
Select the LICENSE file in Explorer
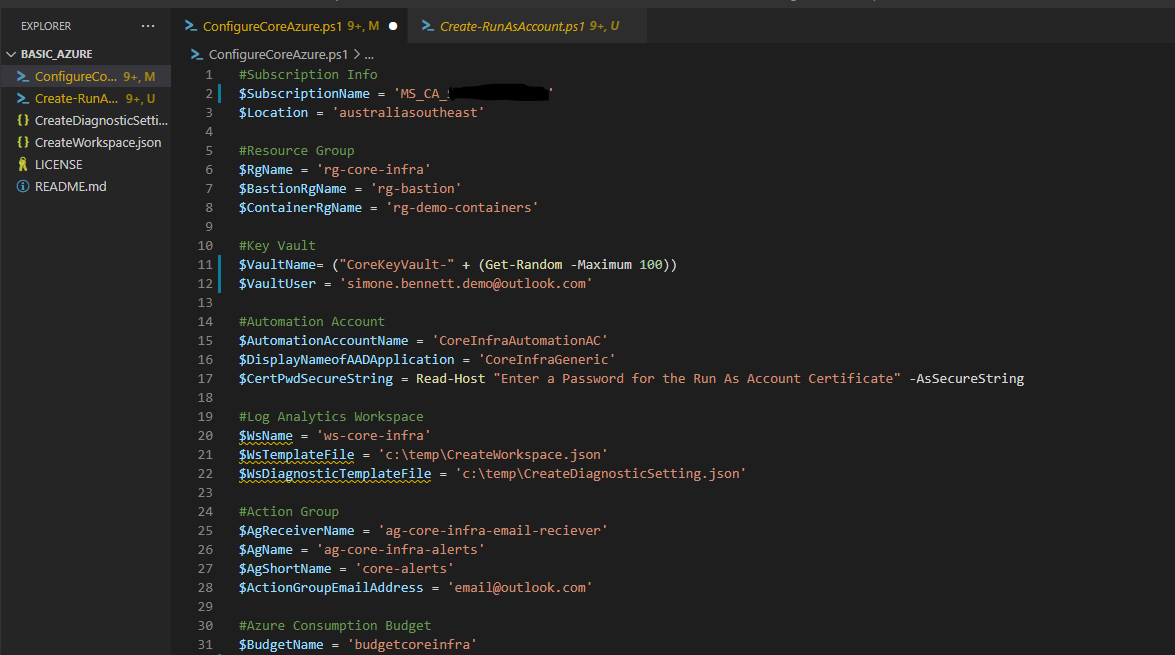point(60,164)
